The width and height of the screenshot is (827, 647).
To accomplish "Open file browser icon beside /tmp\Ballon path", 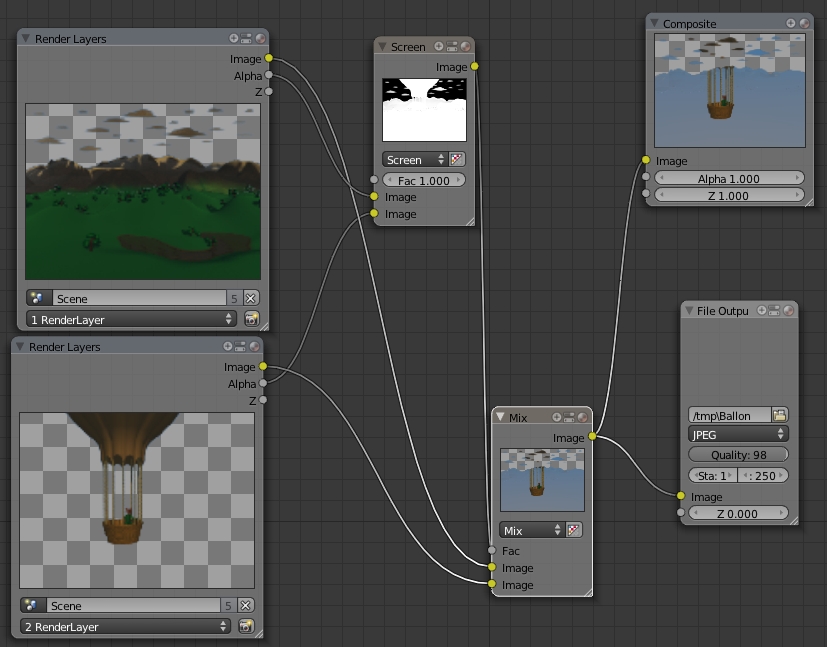I will (780, 415).
